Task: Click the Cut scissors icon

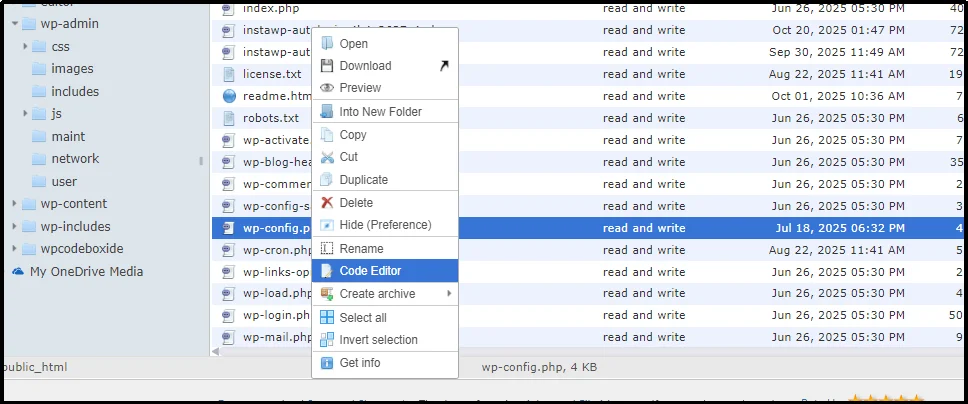Action: click(x=327, y=157)
